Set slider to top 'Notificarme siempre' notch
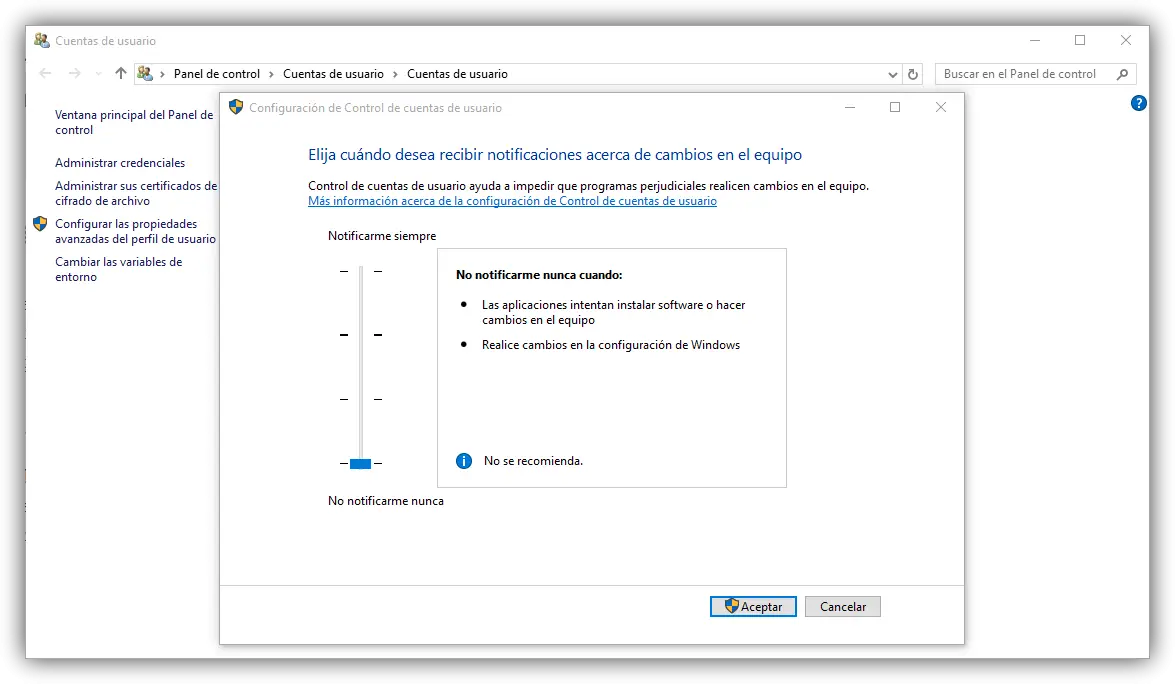1175x684 pixels. pos(360,271)
